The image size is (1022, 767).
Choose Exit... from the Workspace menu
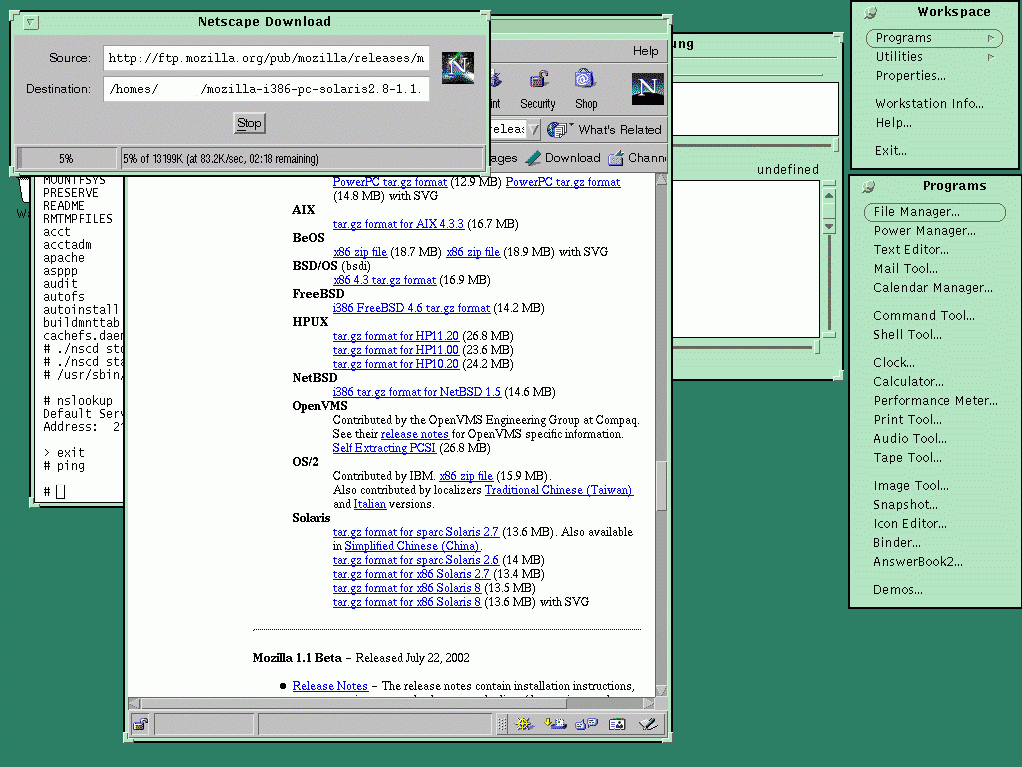pyautogui.click(x=890, y=151)
